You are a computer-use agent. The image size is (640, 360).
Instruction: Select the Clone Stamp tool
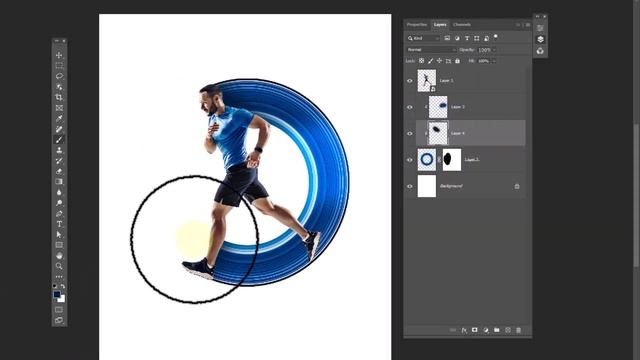(59, 150)
